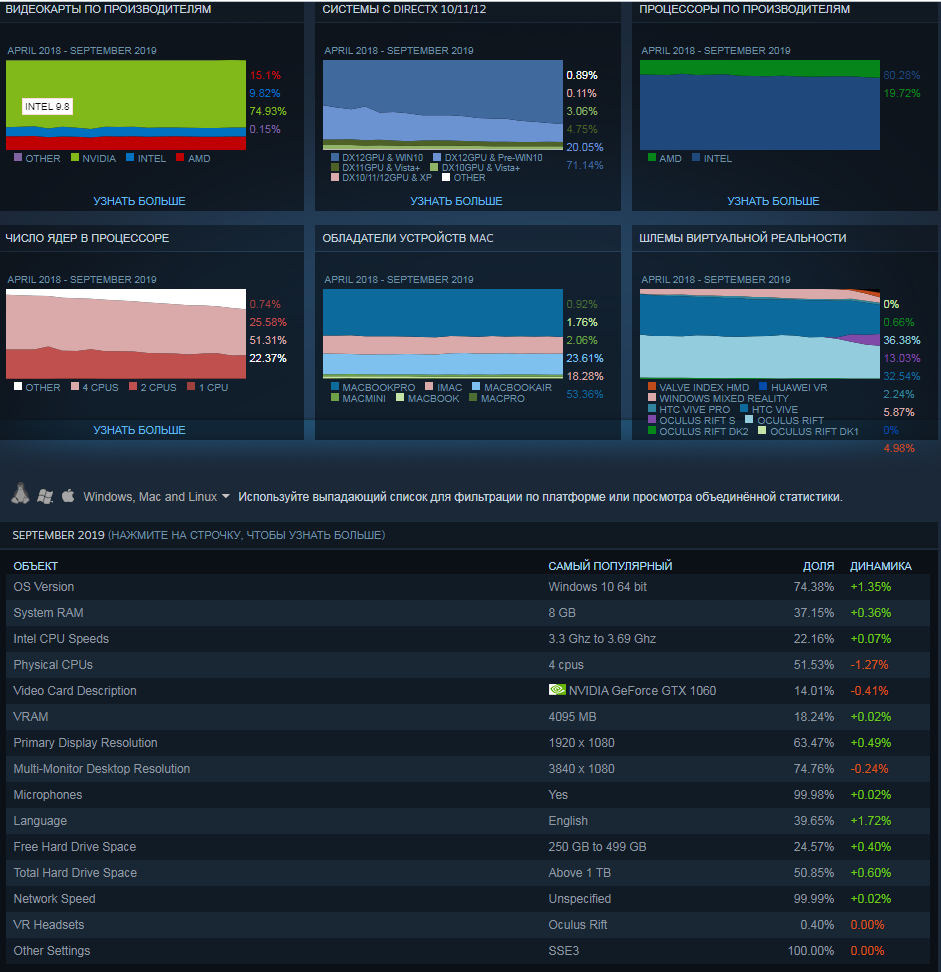Expand the OS Version row

[468, 586]
